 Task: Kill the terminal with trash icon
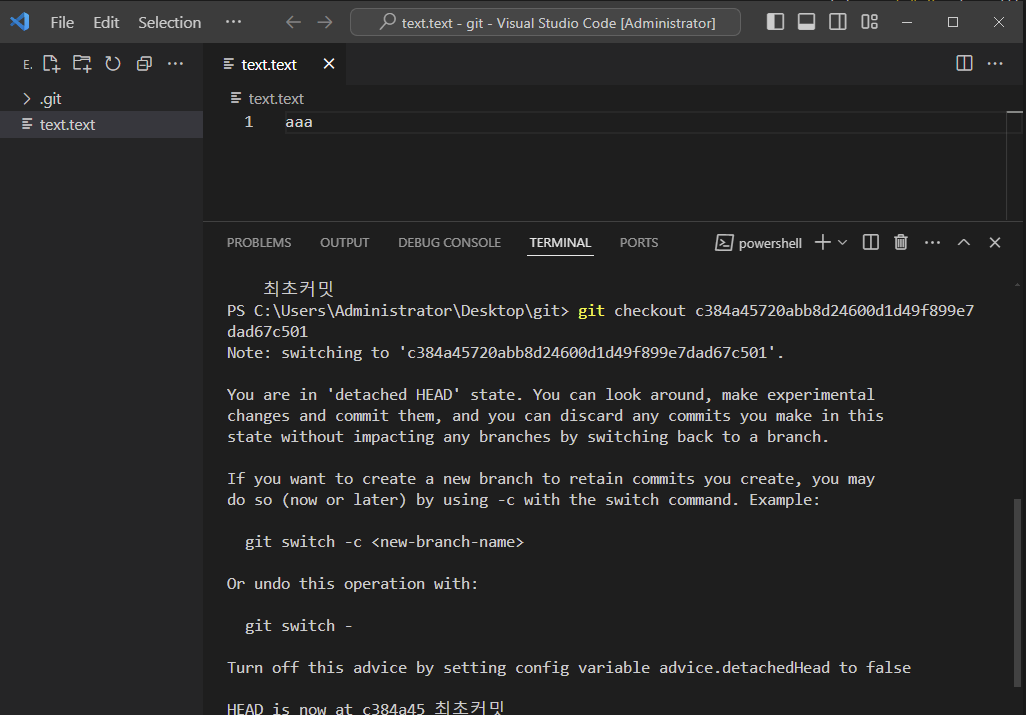[901, 243]
